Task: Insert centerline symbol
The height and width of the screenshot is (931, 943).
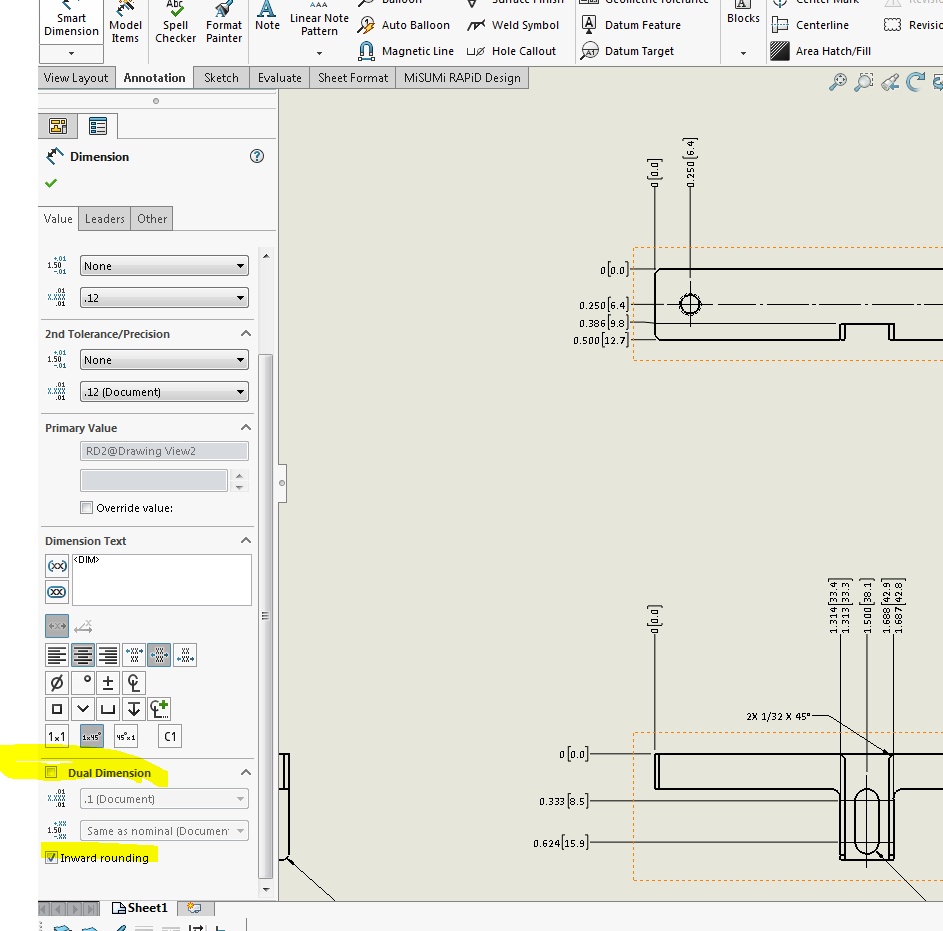Action: pos(134,683)
